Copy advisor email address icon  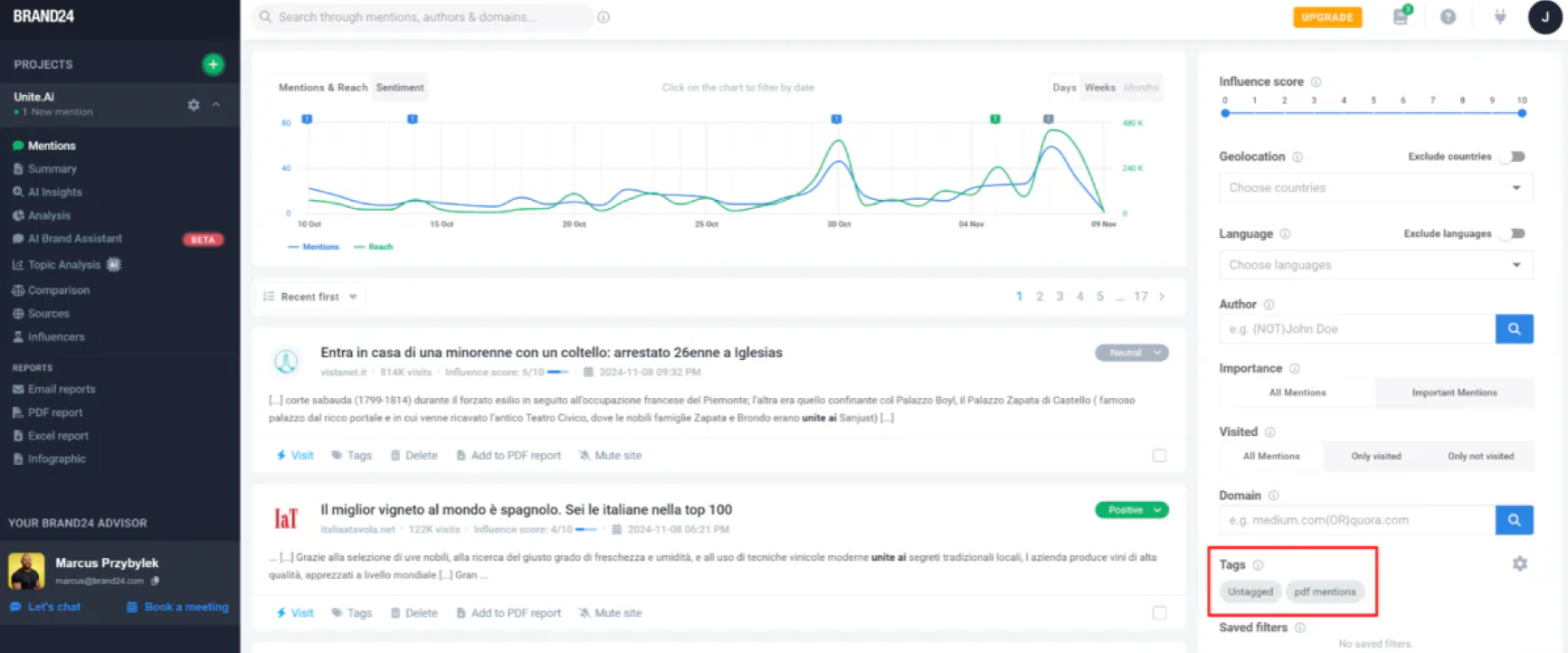click(156, 581)
